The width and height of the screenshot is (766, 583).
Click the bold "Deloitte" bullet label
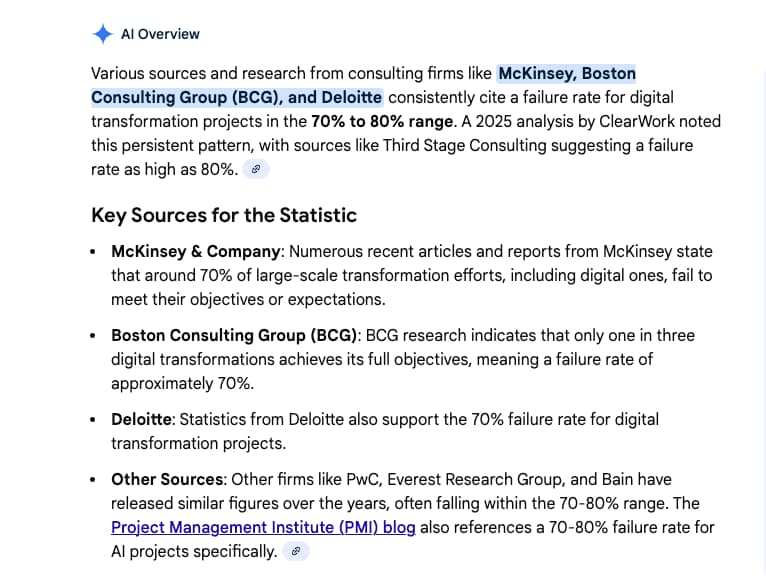[x=144, y=419]
